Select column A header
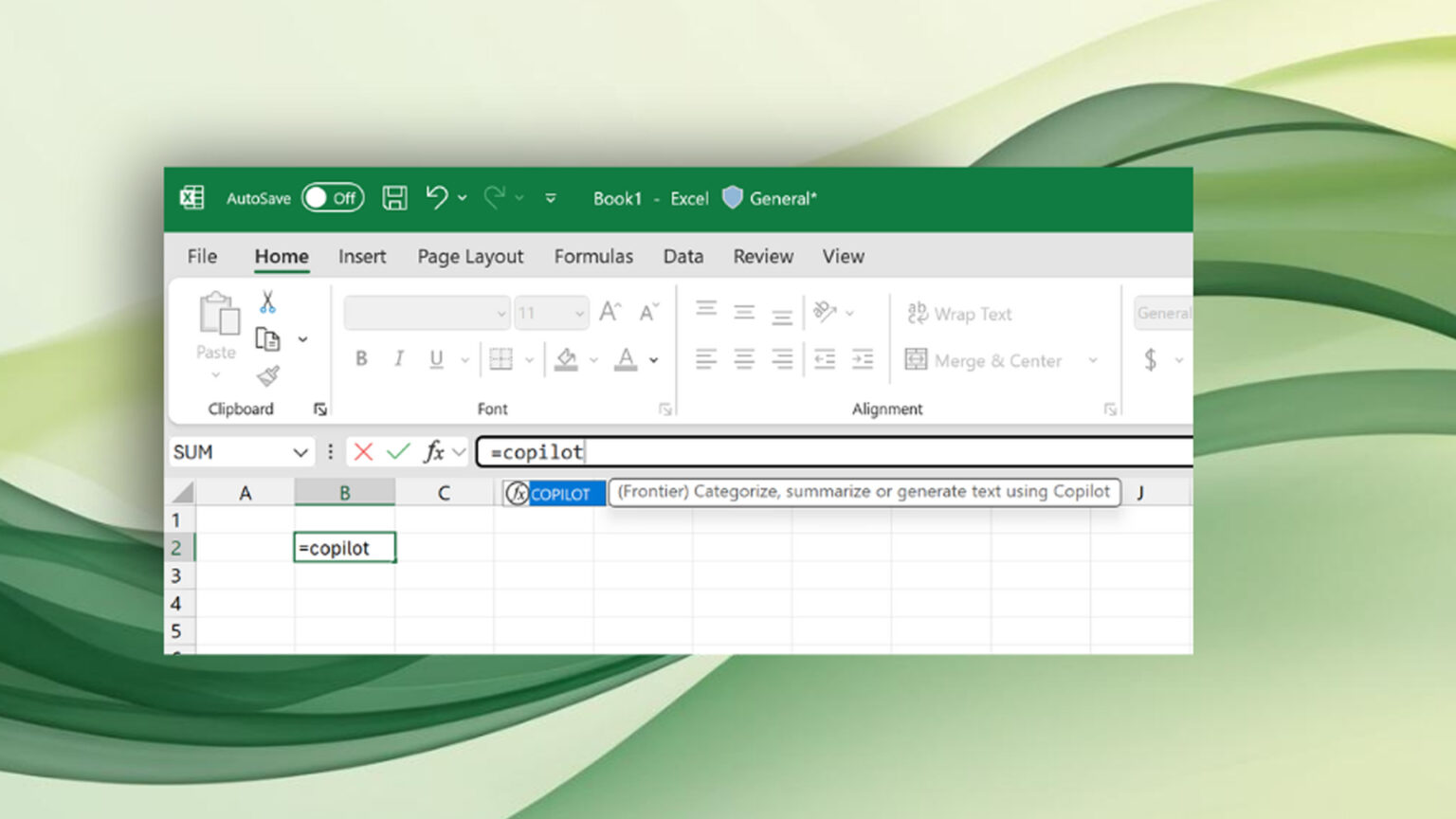Screen dimensions: 1456x819 pos(245,493)
